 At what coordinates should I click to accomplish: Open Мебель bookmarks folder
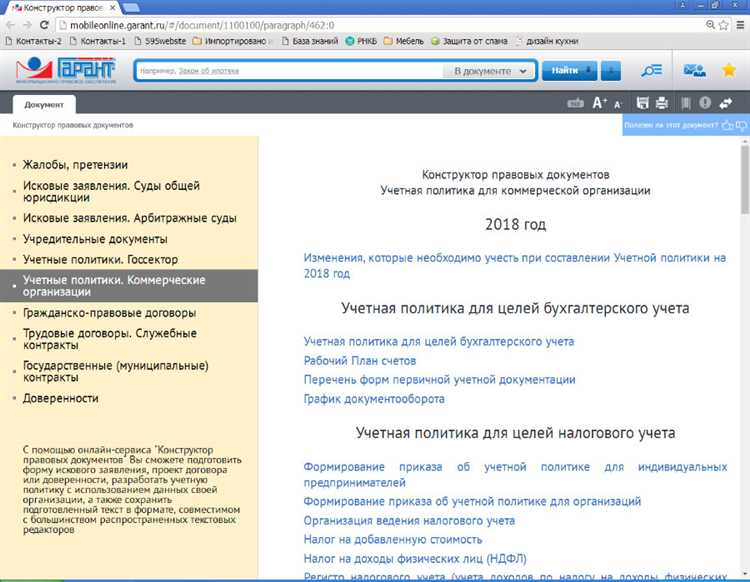point(404,41)
